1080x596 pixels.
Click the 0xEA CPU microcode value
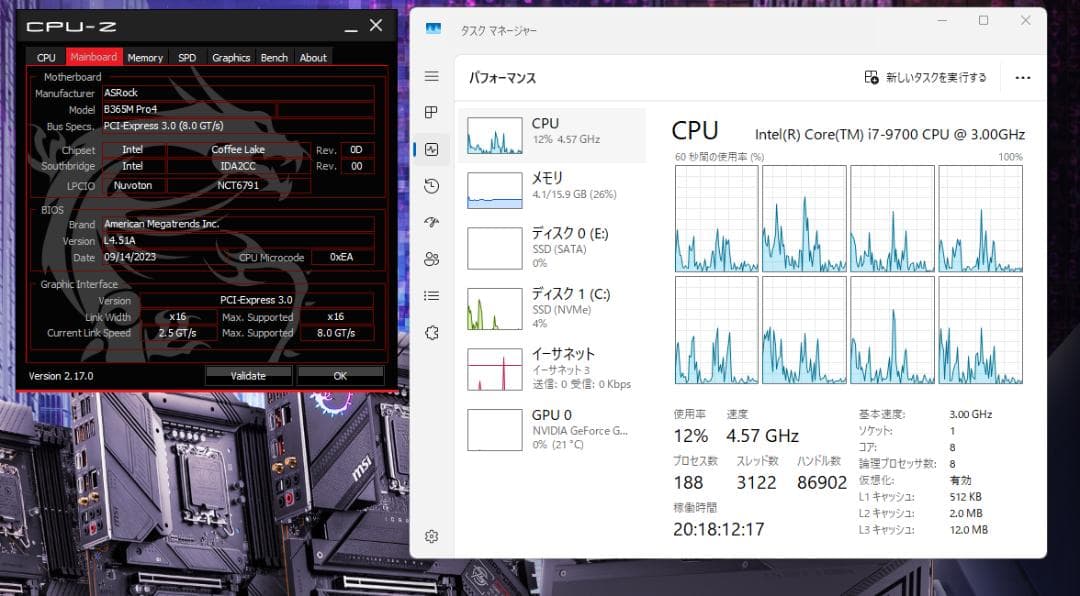click(342, 256)
